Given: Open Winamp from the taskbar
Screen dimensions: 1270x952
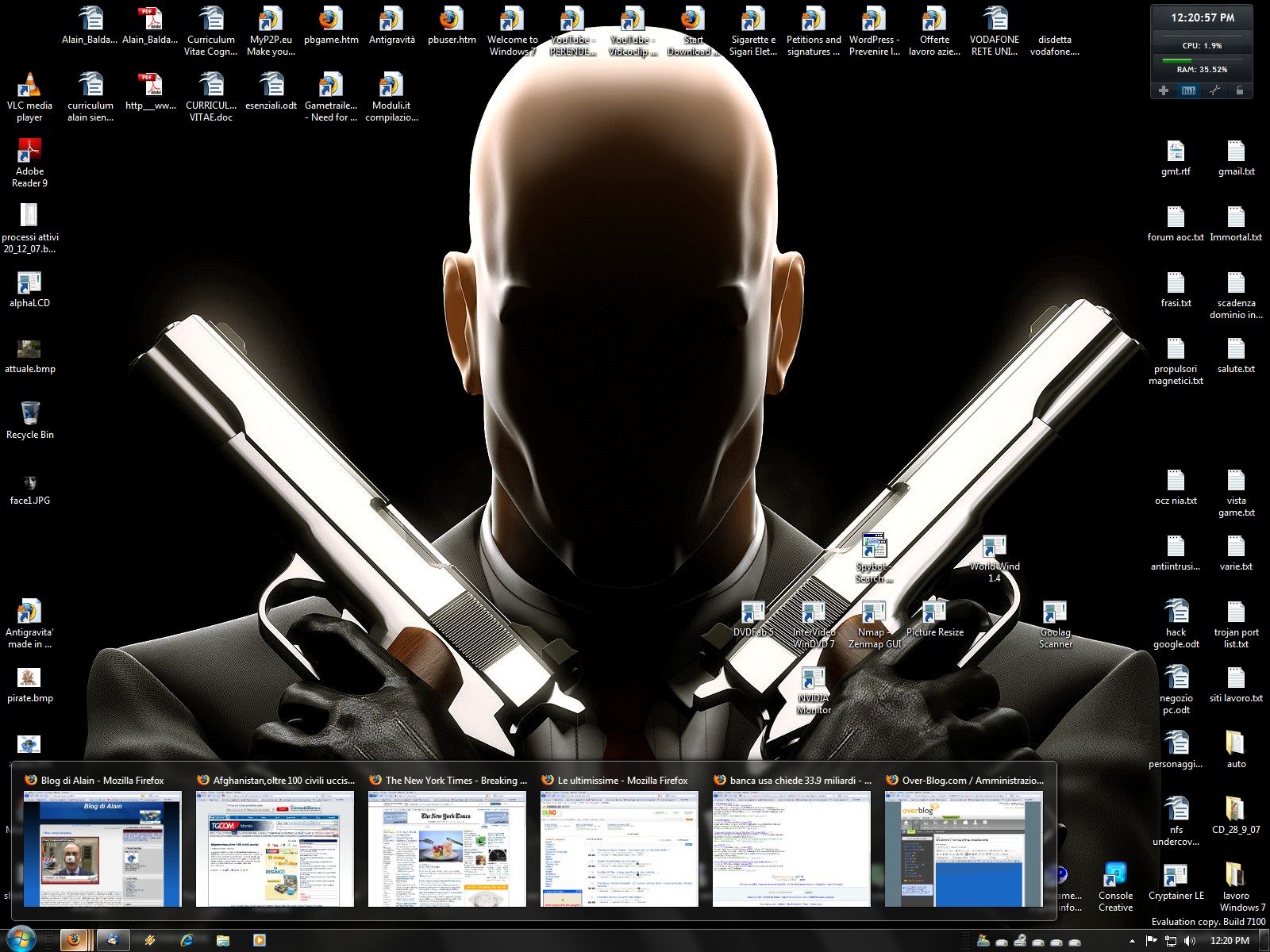Looking at the screenshot, I should pyautogui.click(x=149, y=940).
